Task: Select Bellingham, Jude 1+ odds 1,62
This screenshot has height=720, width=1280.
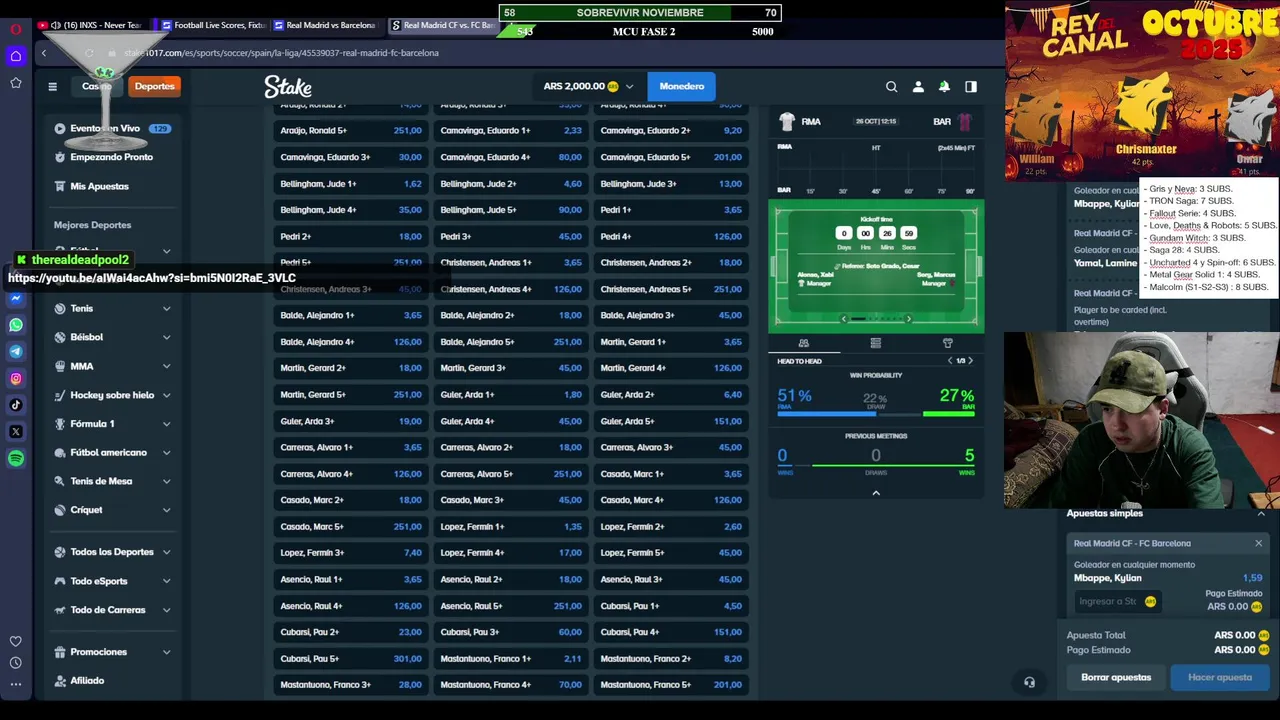Action: (351, 184)
